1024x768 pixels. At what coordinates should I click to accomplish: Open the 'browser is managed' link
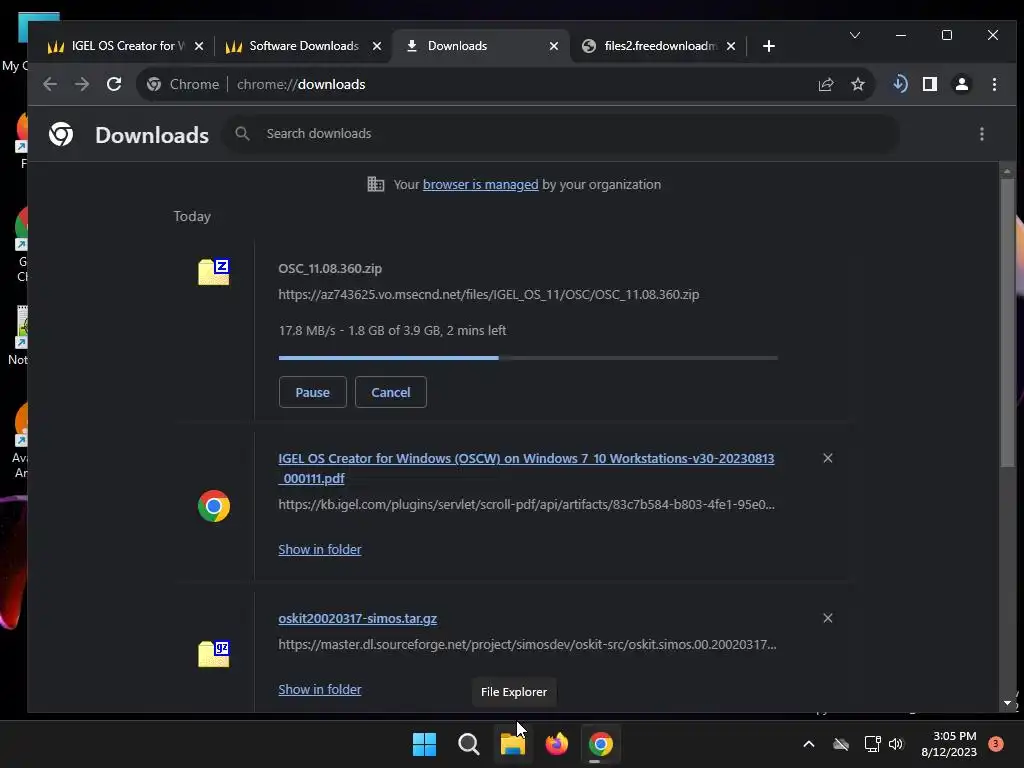[x=481, y=185]
